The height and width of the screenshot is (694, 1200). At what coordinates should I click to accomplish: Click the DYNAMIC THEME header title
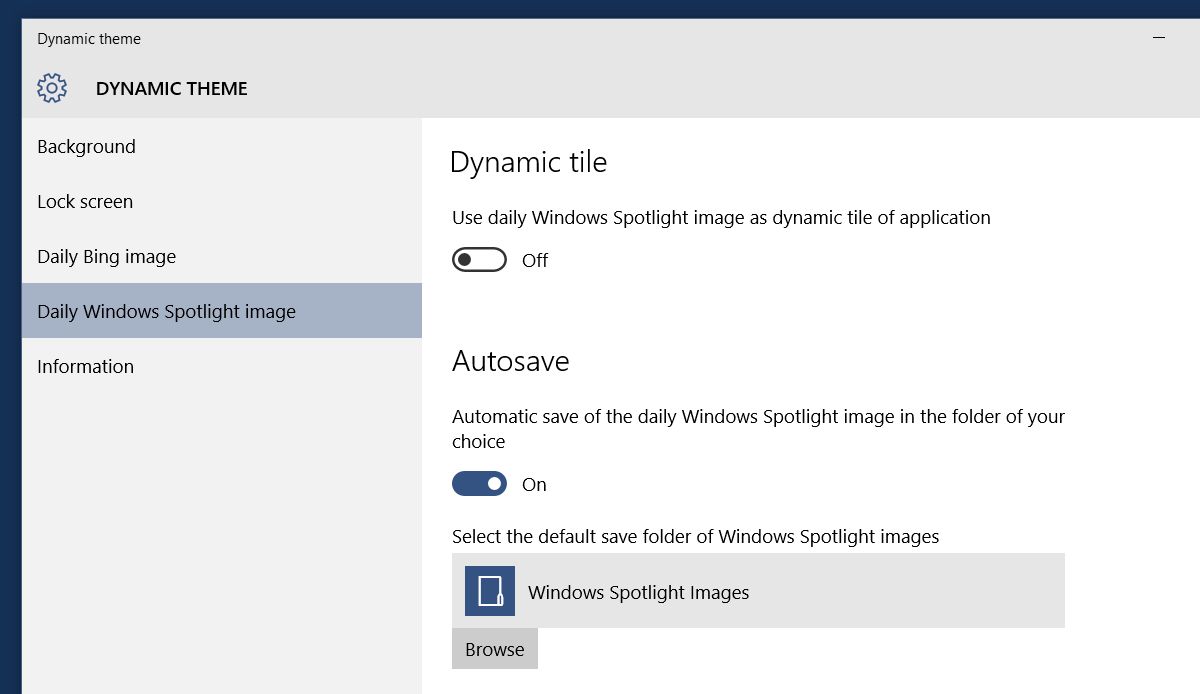coord(172,88)
